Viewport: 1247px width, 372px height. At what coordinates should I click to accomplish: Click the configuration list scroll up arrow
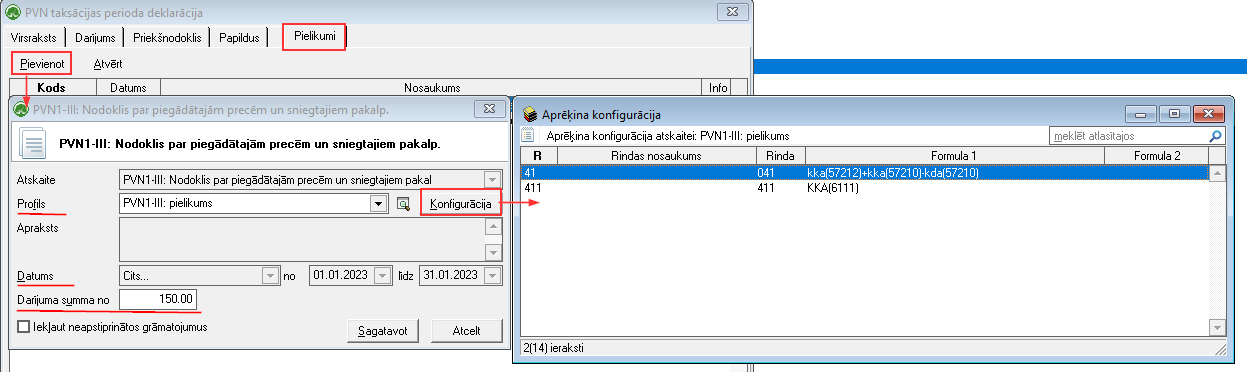click(x=1217, y=173)
